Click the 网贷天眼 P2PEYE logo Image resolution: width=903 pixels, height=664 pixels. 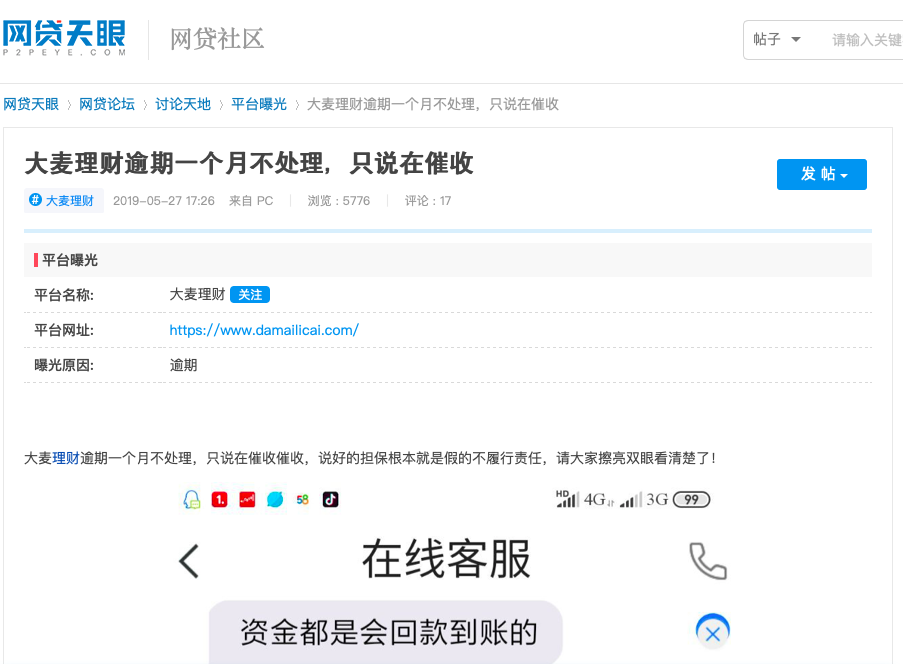click(x=65, y=36)
